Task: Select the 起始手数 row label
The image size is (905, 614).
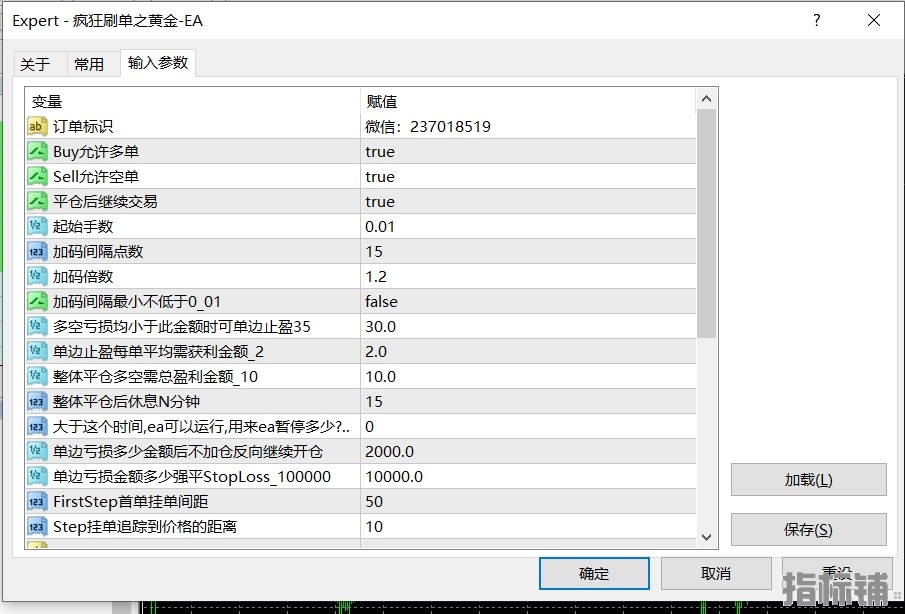Action: tap(83, 226)
